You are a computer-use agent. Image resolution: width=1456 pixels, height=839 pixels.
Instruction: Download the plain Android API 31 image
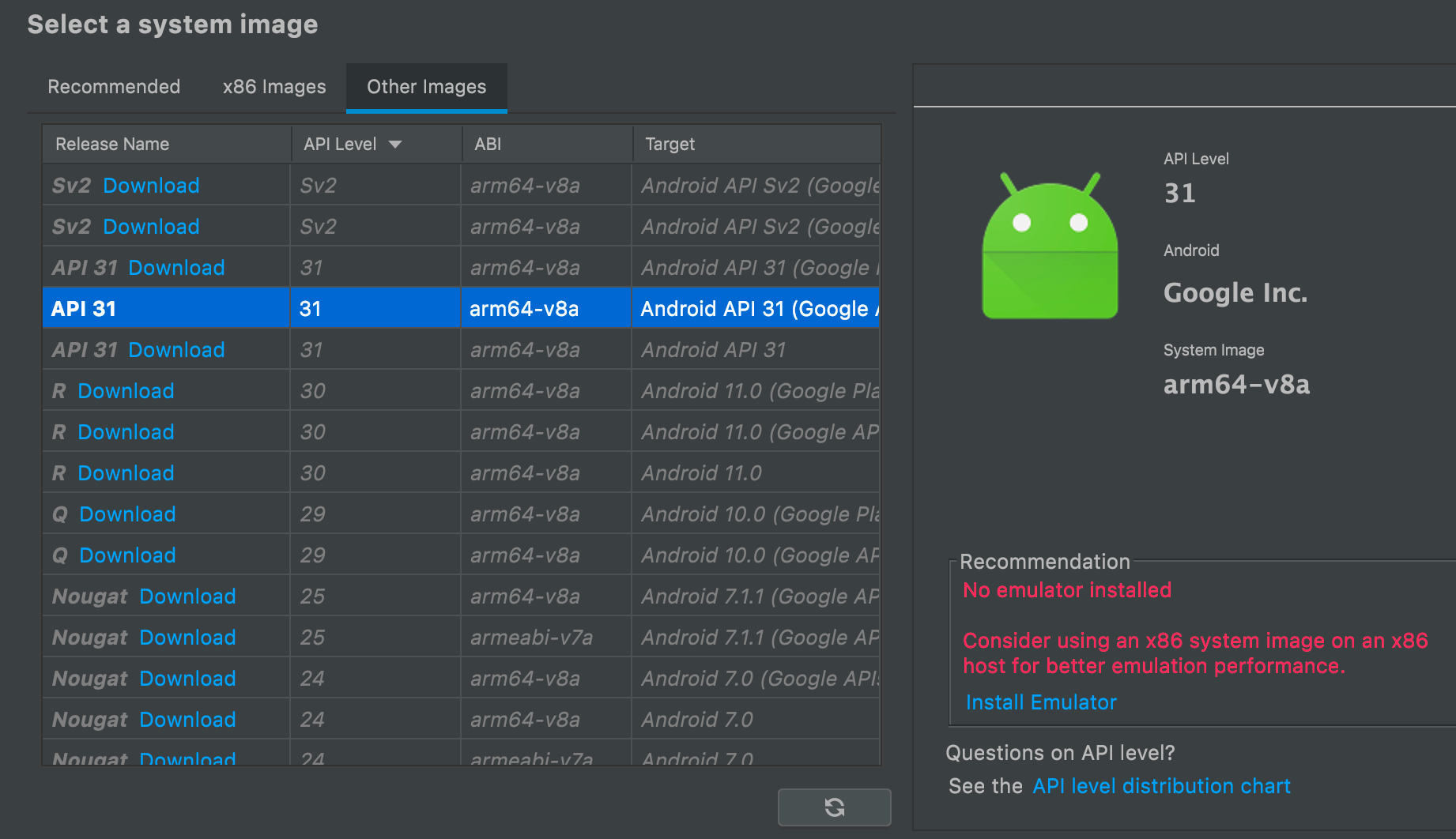pyautogui.click(x=175, y=349)
